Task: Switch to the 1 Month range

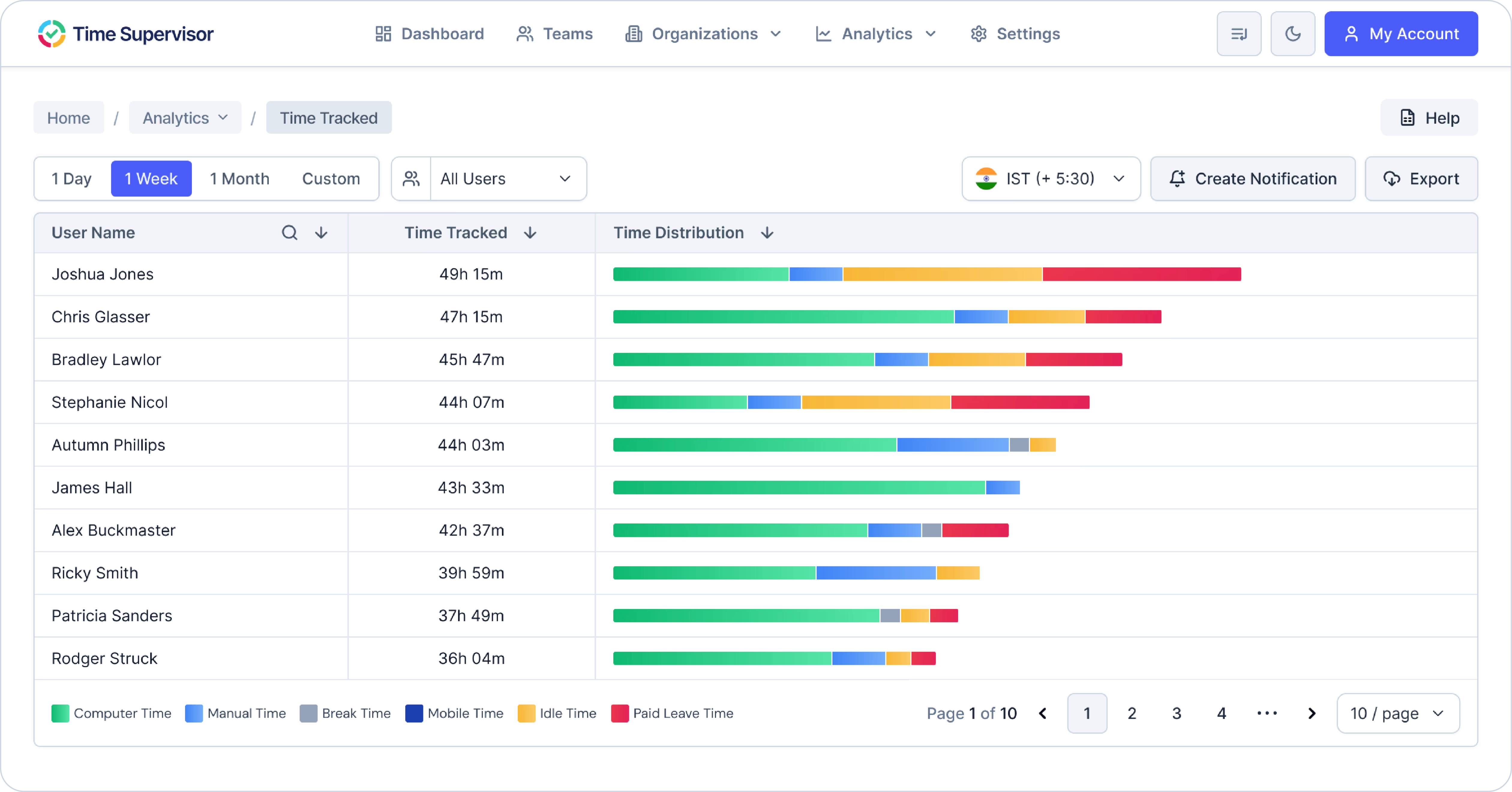Action: (x=239, y=178)
